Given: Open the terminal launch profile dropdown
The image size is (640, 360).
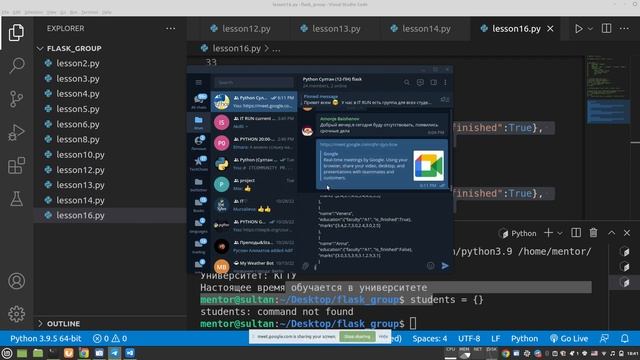Looking at the screenshot, I should (x=560, y=233).
